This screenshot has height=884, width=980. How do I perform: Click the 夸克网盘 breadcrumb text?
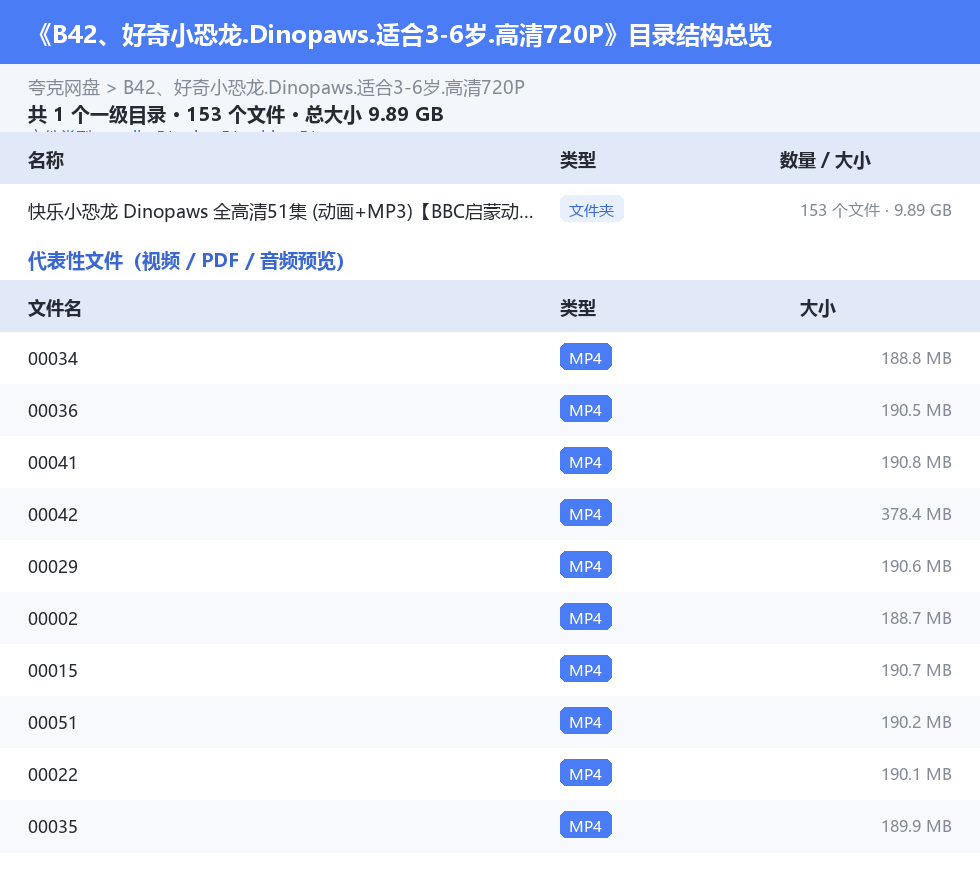coord(64,88)
